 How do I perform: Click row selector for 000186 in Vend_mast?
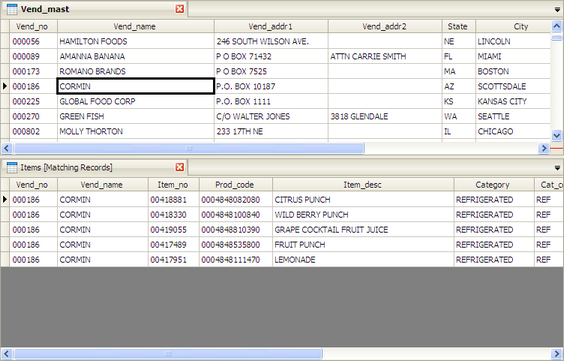(x=5, y=86)
